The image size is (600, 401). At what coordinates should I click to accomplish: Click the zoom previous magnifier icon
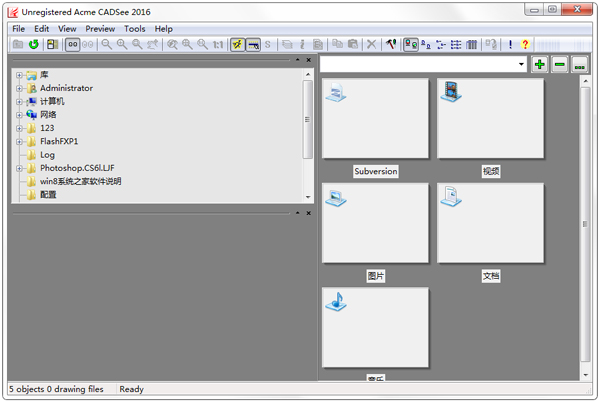[172, 44]
